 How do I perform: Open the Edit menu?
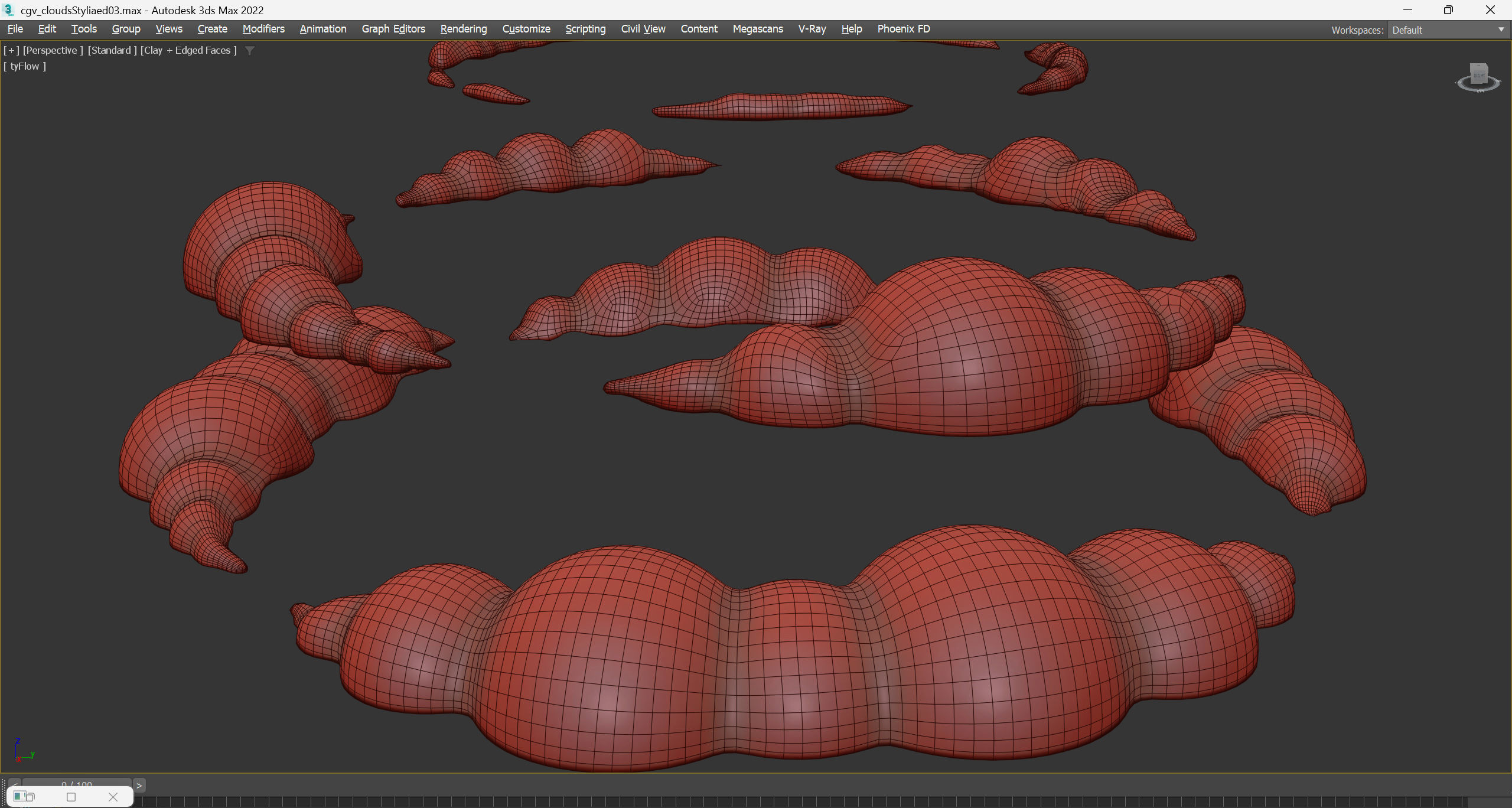pos(47,29)
